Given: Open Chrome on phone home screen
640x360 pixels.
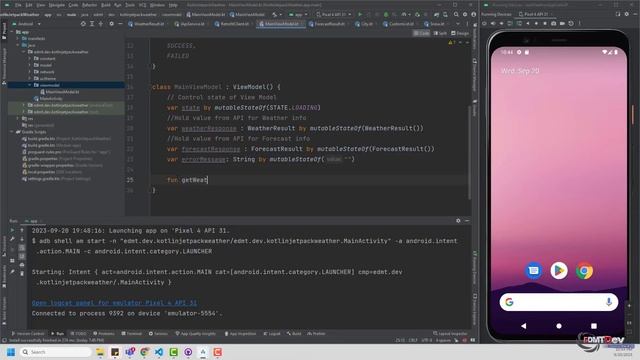Looking at the screenshot, I should (584, 271).
